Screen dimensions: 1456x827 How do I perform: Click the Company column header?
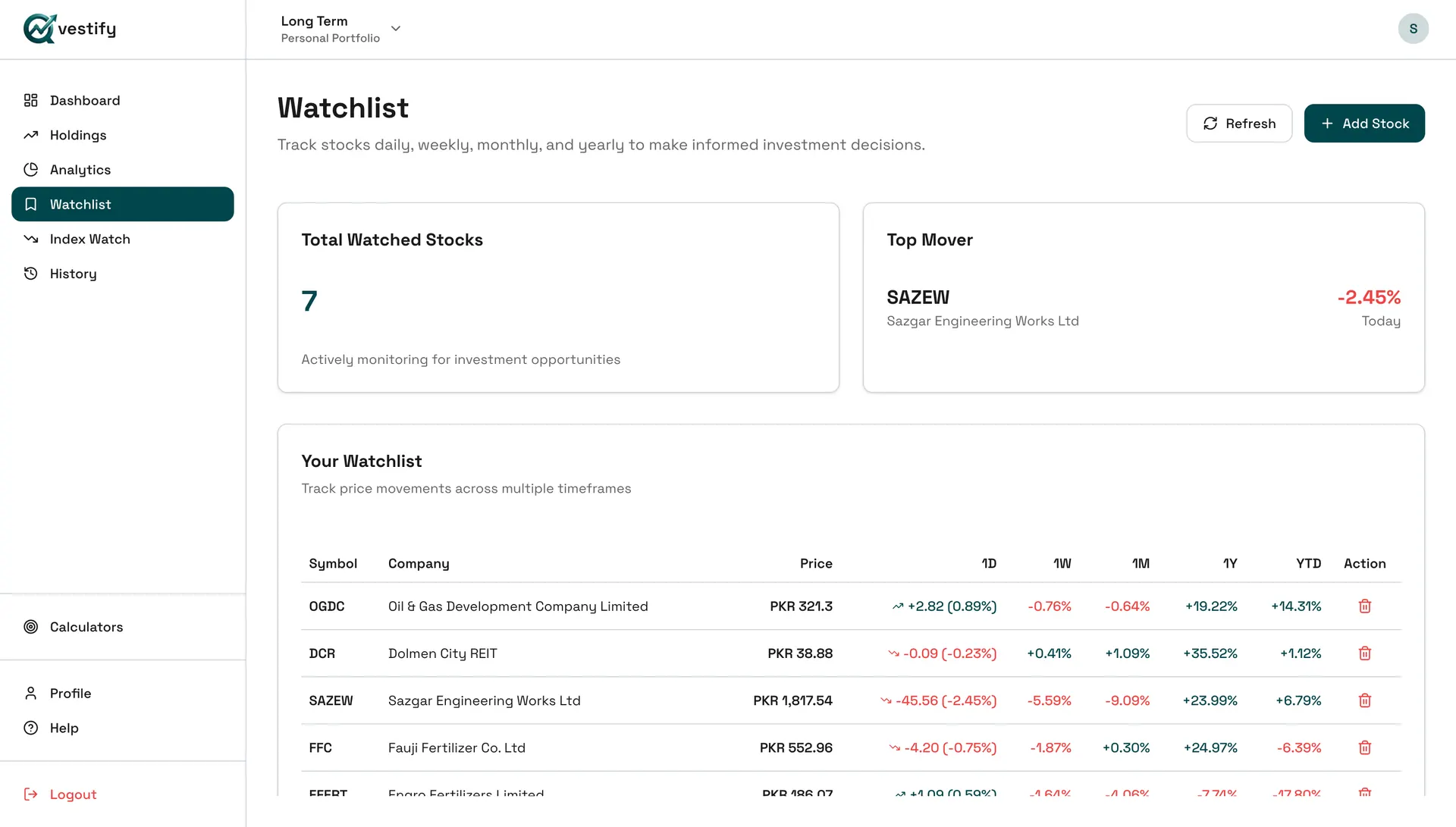coord(419,564)
